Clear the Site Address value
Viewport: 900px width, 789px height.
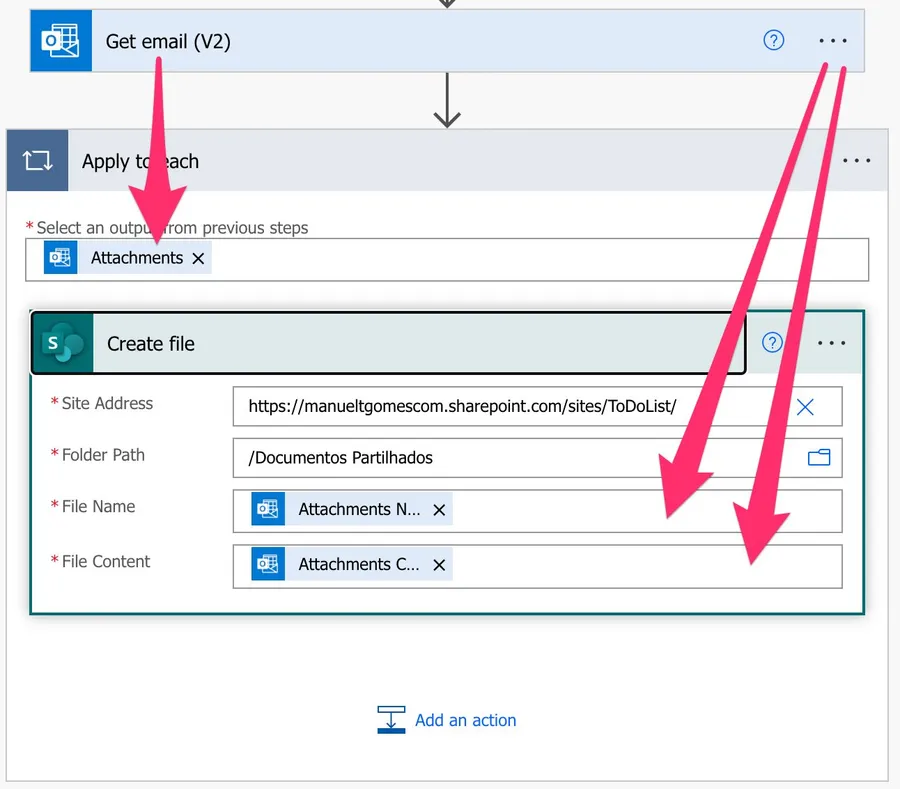click(x=805, y=407)
